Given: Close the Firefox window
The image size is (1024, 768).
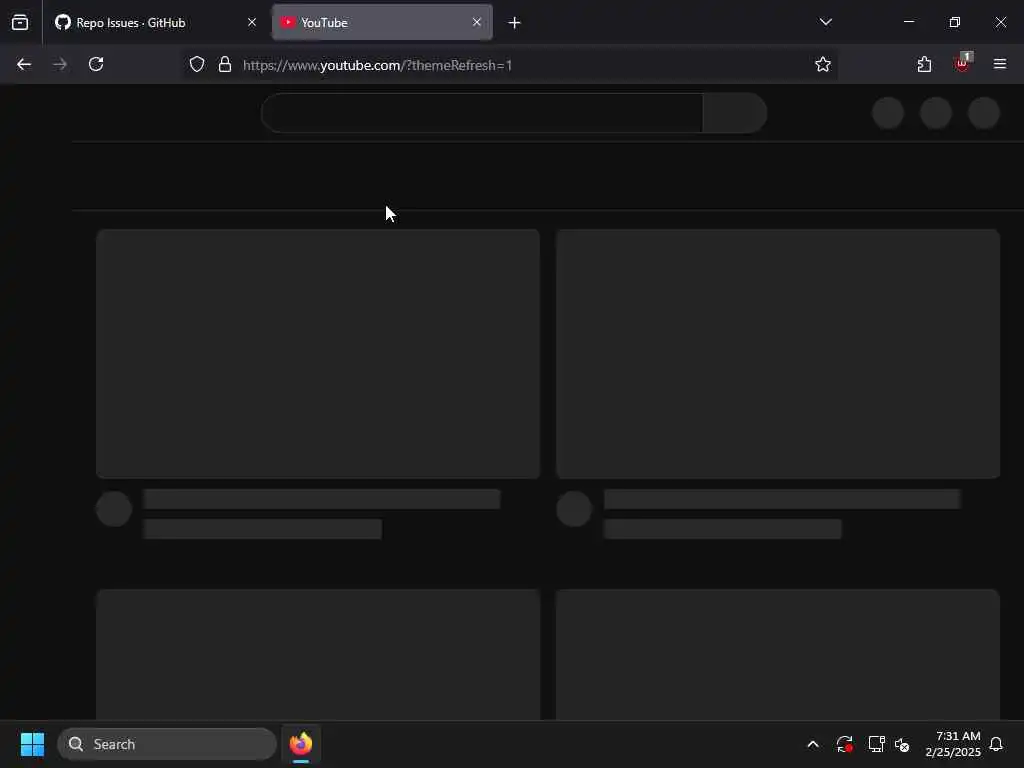Looking at the screenshot, I should coord(1000,22).
